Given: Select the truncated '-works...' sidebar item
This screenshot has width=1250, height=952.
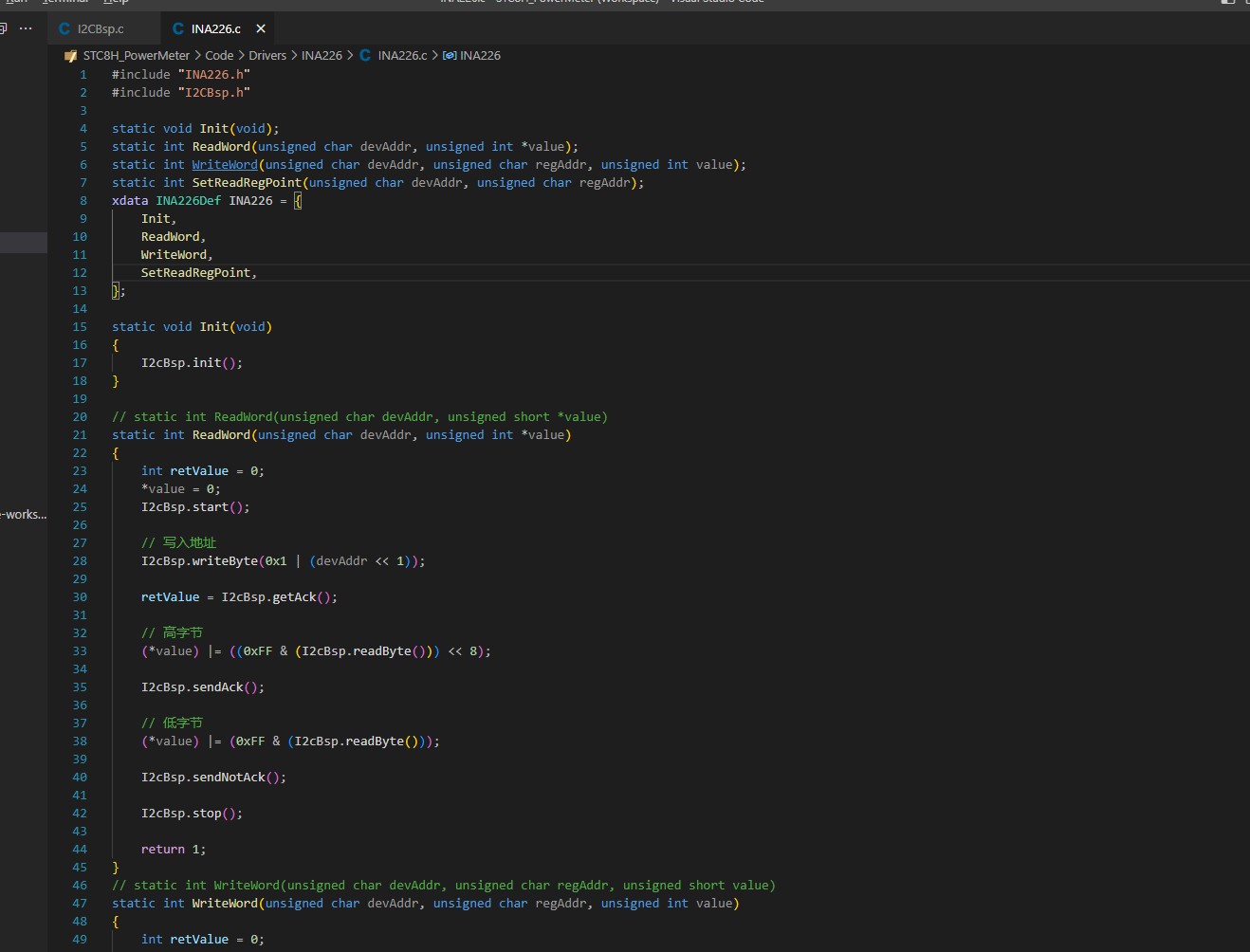Looking at the screenshot, I should pyautogui.click(x=24, y=515).
